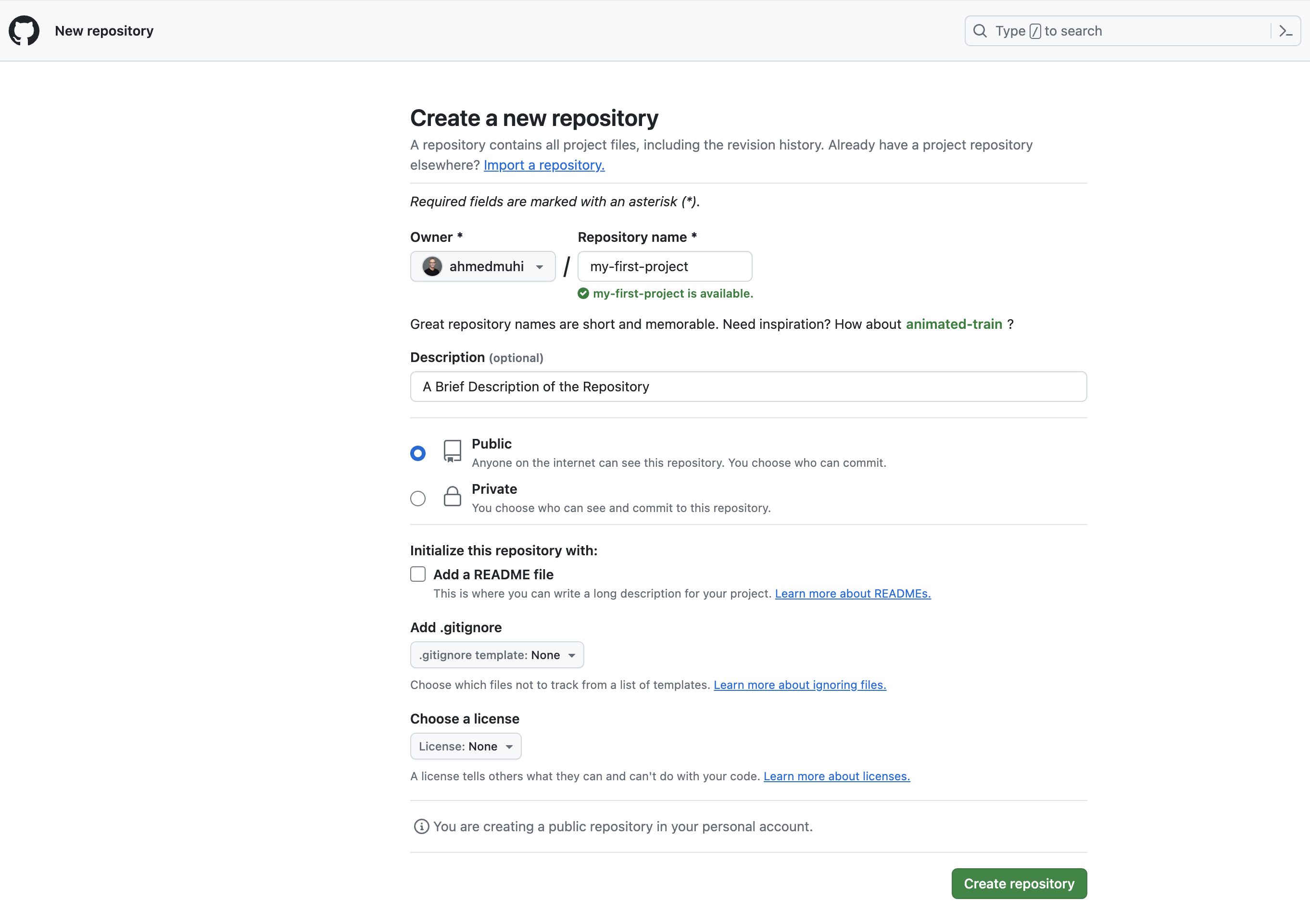Click the public repository book icon
Screen dimensions: 1310x924
452,451
